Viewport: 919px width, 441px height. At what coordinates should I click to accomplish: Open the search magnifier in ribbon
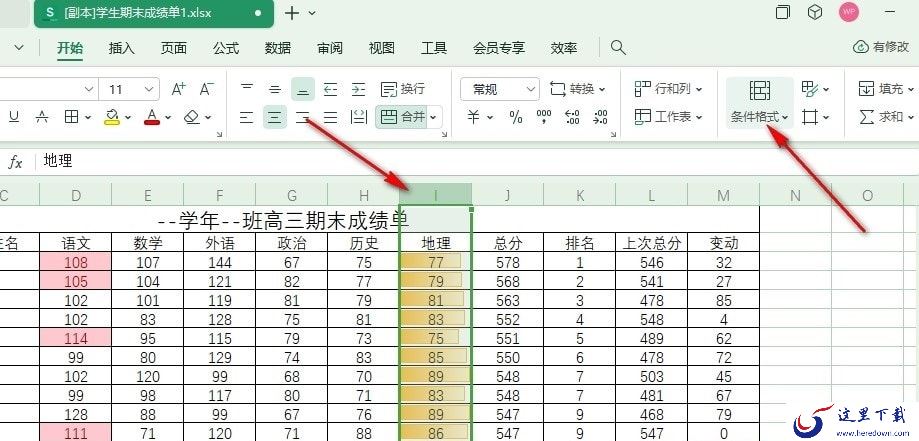point(618,48)
